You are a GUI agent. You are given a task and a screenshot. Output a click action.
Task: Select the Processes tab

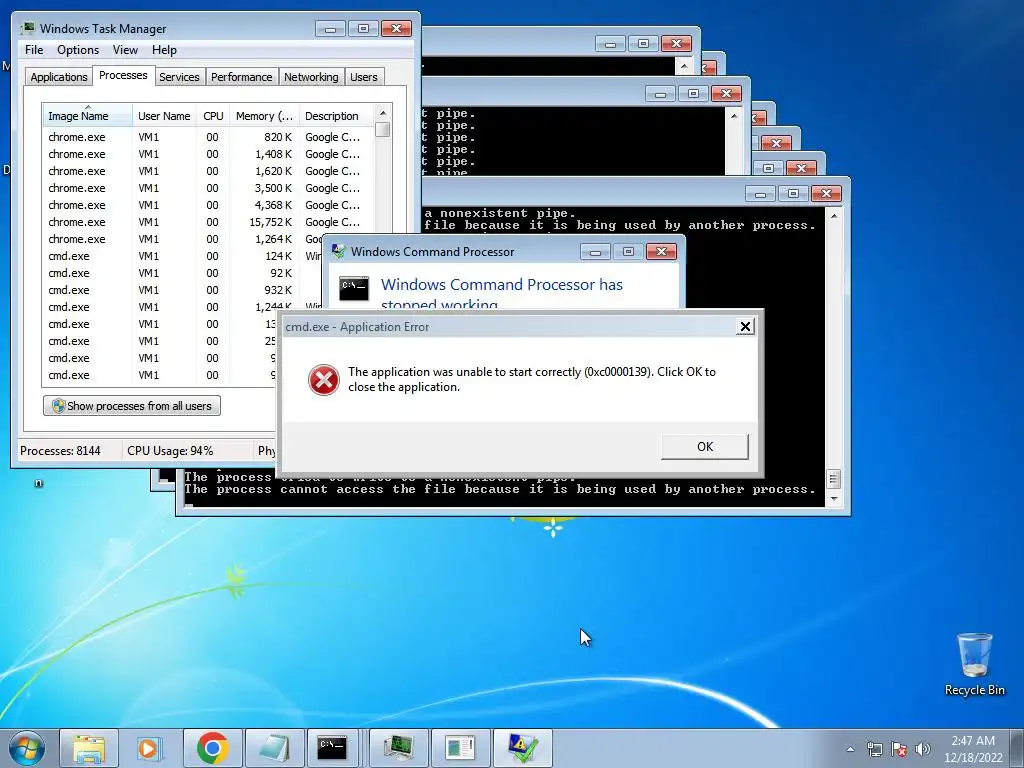pyautogui.click(x=123, y=75)
